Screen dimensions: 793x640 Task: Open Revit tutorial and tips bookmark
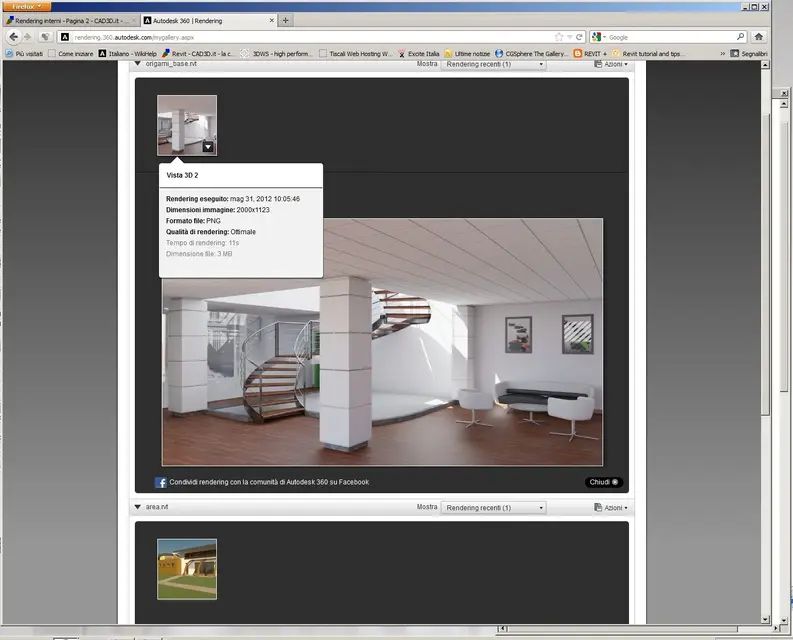click(649, 54)
